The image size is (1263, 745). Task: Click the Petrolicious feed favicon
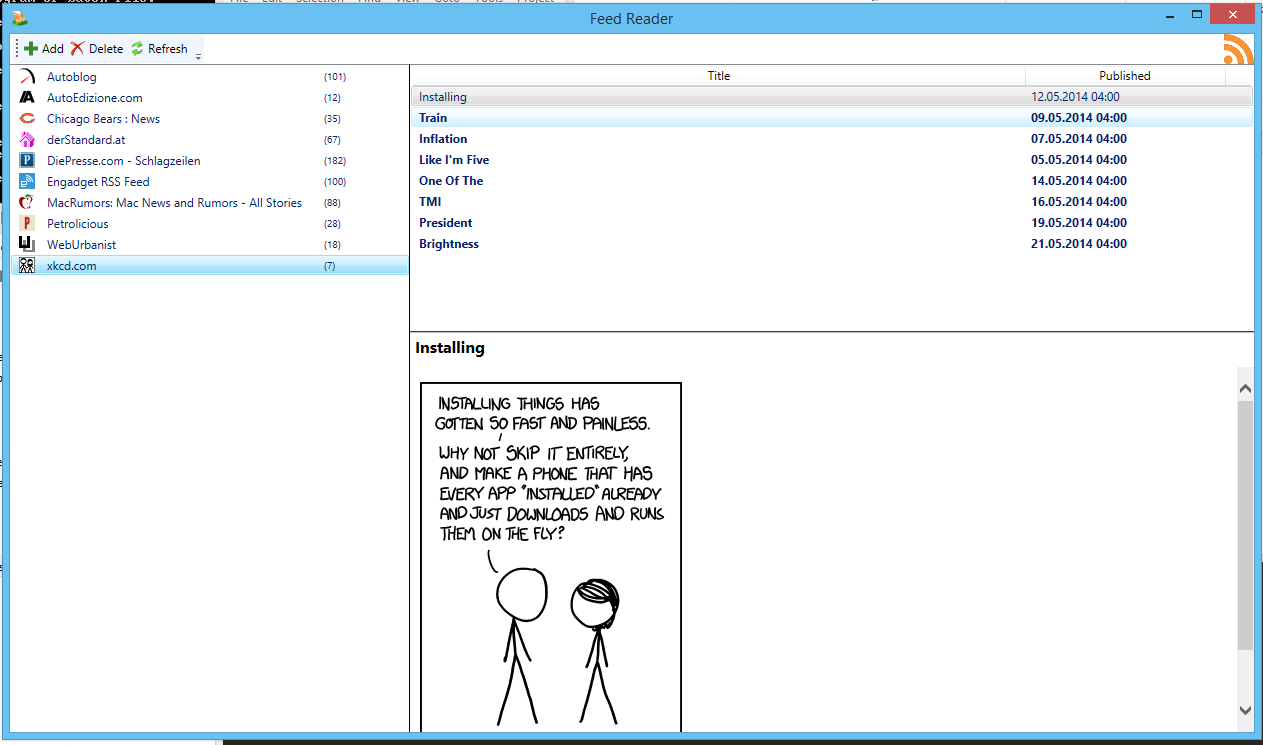click(28, 224)
